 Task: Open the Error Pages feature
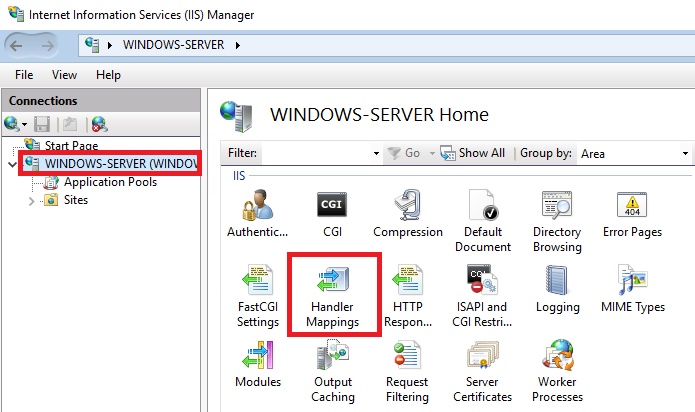(x=632, y=213)
